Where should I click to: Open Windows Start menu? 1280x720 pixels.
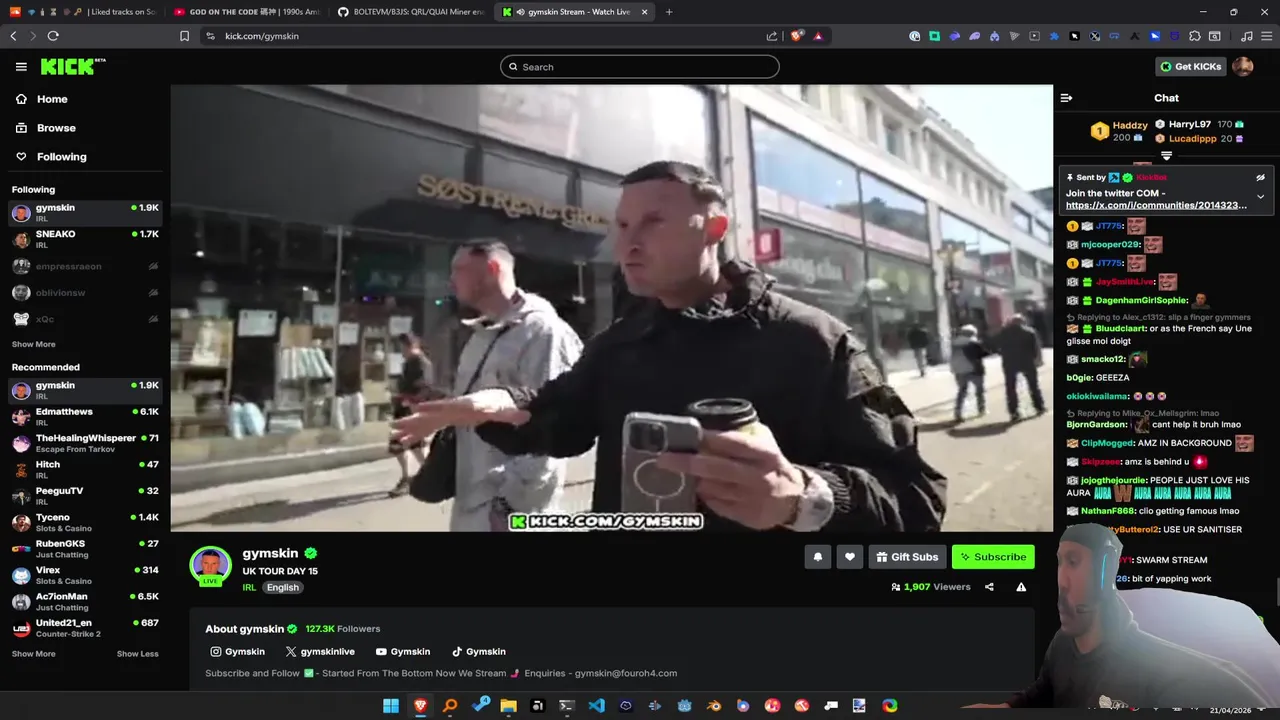coord(391,706)
